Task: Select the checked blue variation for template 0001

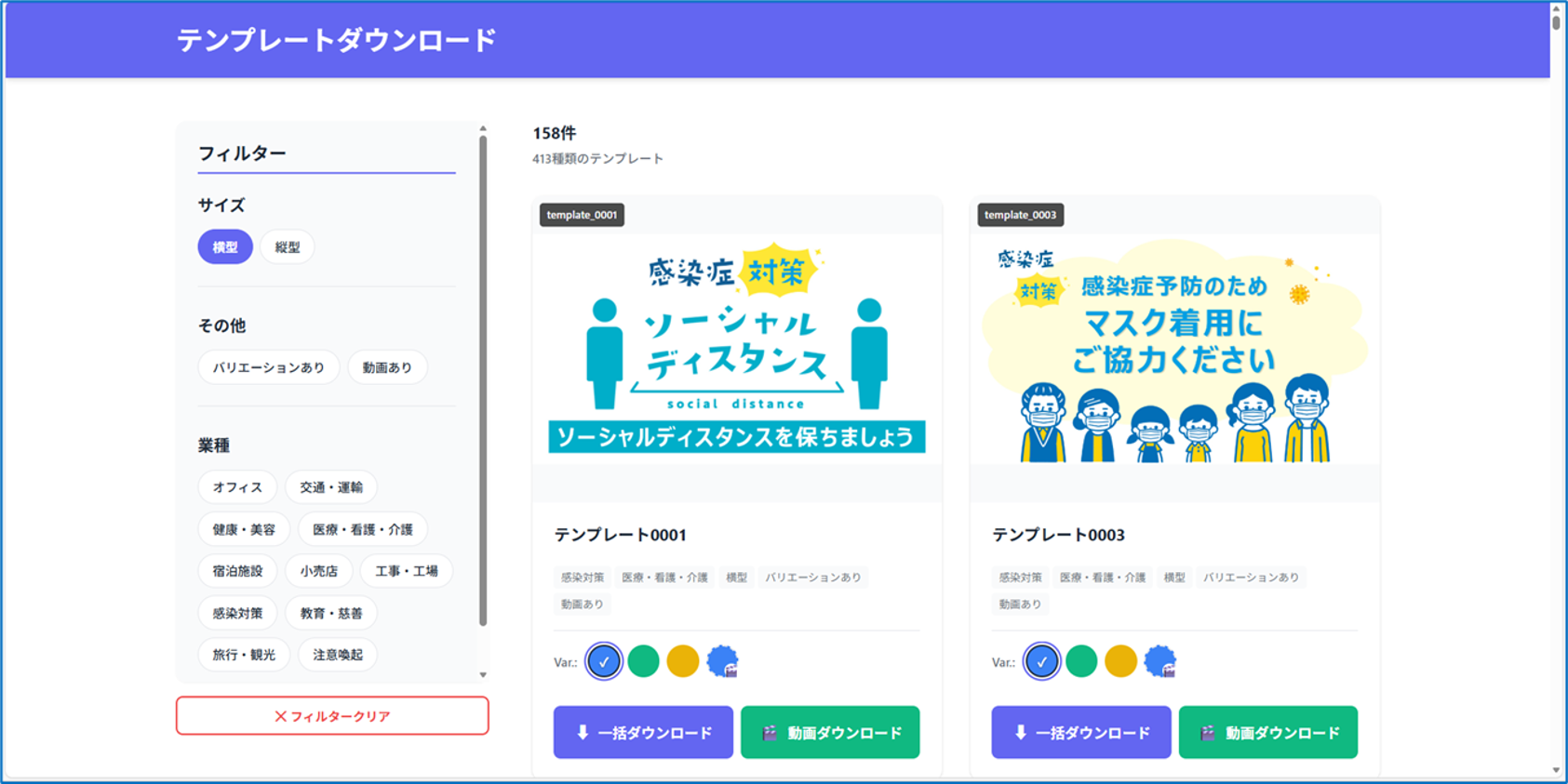Action: (x=604, y=661)
